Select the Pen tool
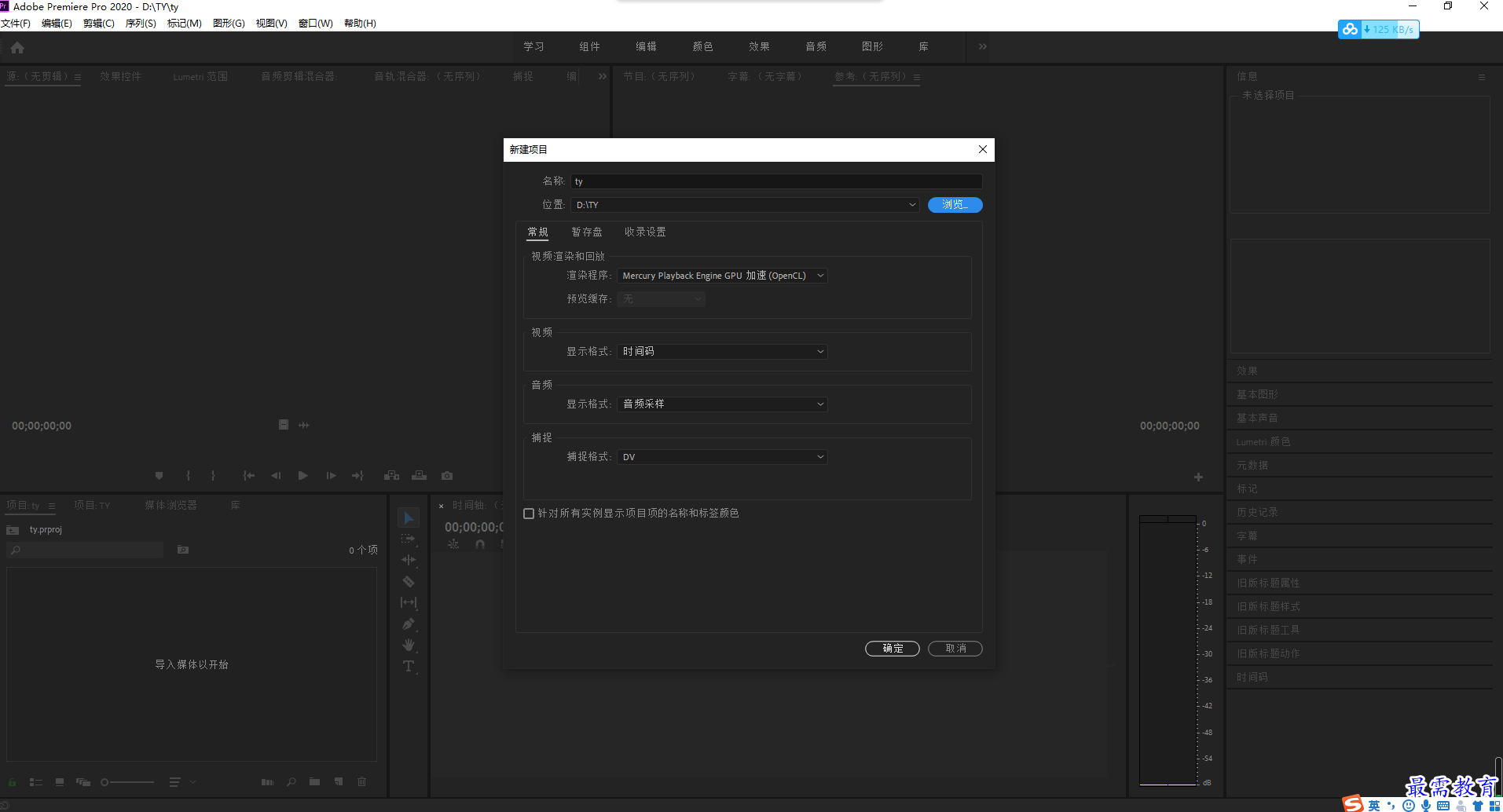1503x812 pixels. point(409,624)
